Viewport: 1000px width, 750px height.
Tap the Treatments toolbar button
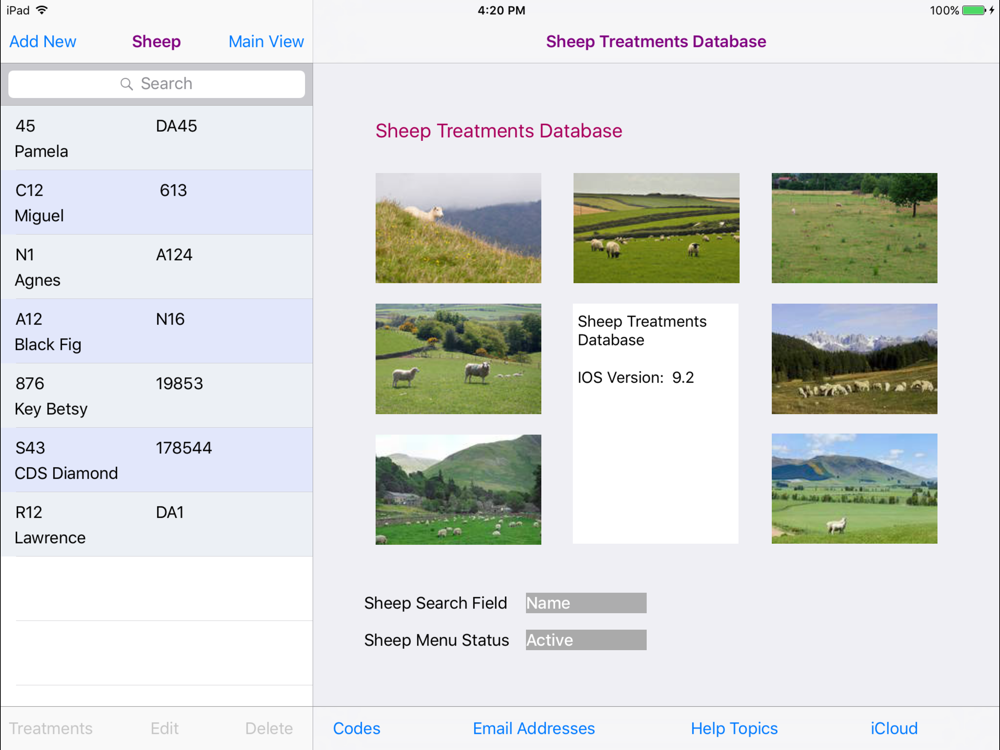(x=51, y=728)
